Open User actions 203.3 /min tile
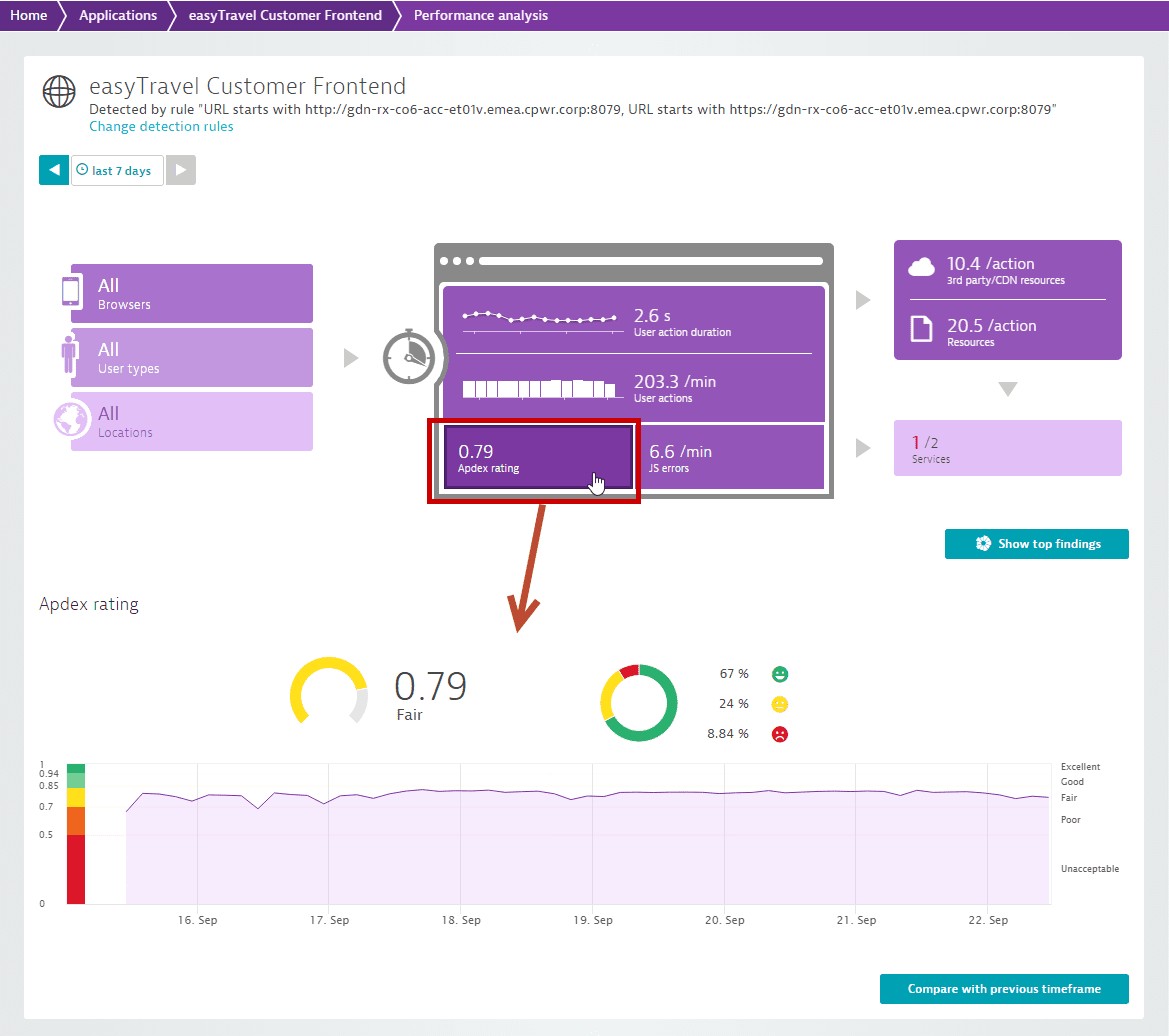This screenshot has height=1036, width=1169. 634,388
